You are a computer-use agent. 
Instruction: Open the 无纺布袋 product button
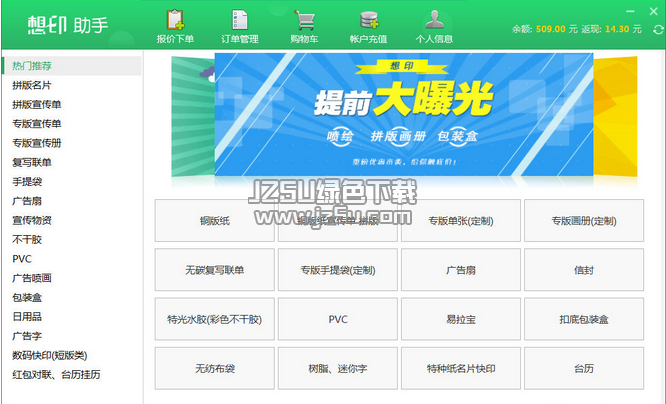point(214,368)
